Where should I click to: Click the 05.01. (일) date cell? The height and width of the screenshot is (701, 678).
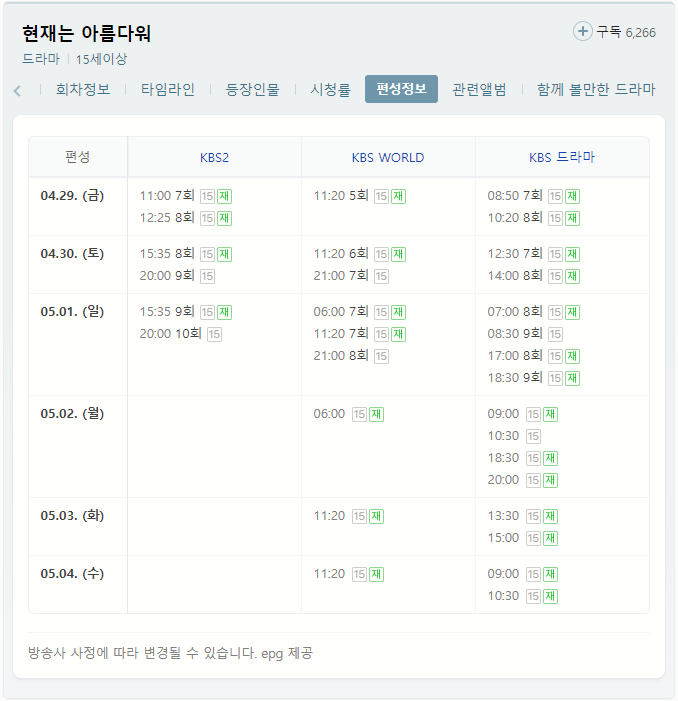click(x=72, y=311)
